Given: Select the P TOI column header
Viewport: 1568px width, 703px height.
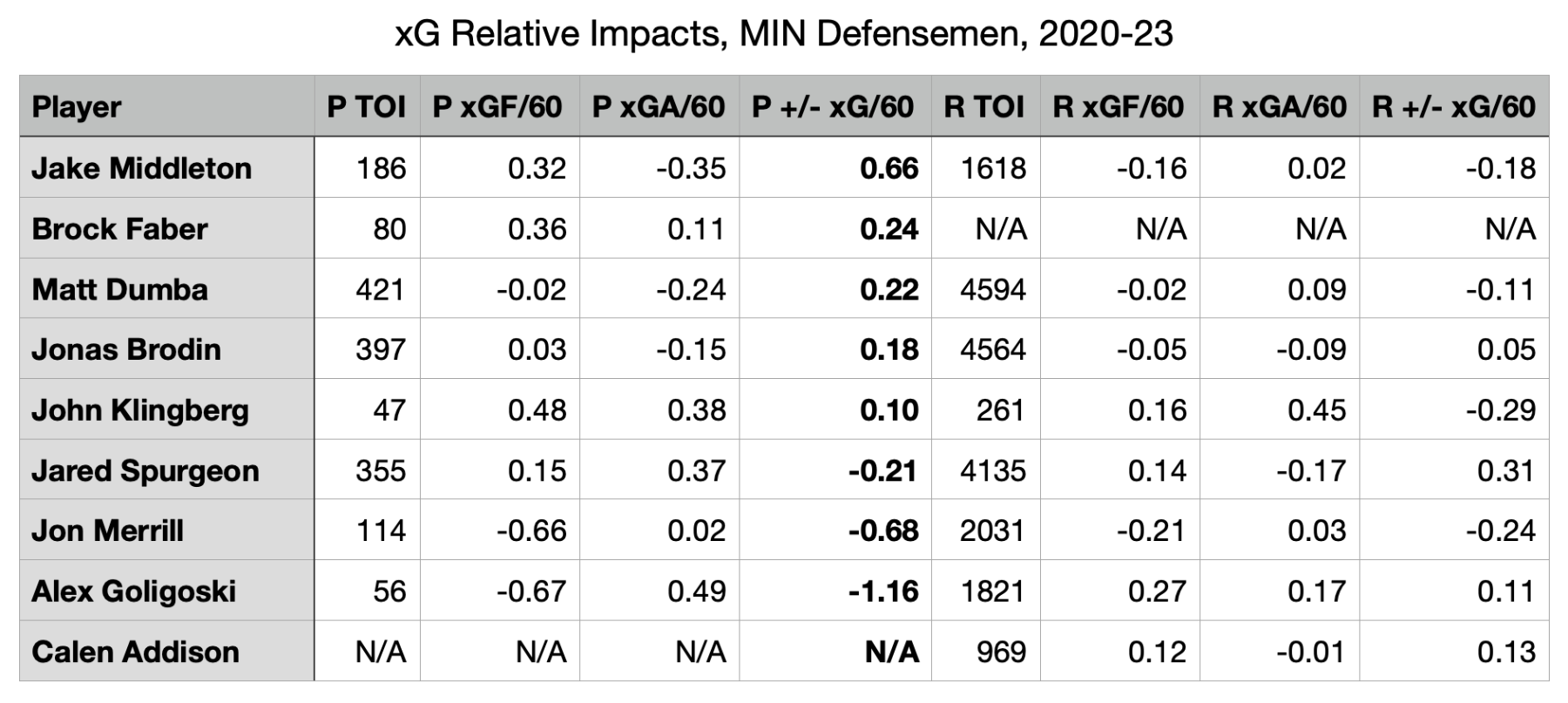Looking at the screenshot, I should point(366,107).
